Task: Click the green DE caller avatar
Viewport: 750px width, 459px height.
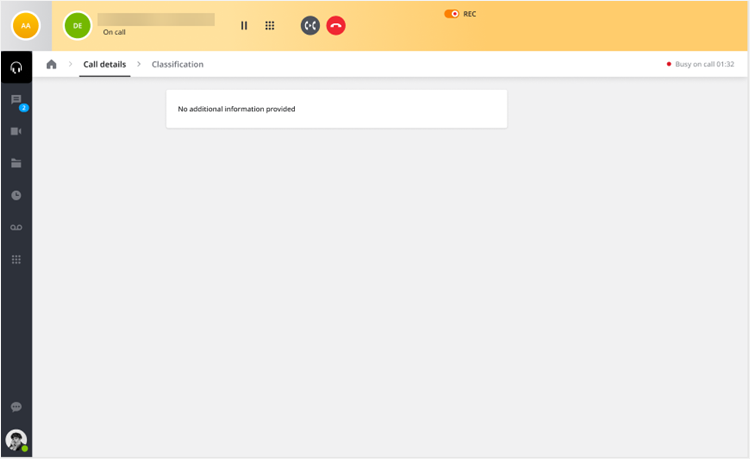Action: (77, 26)
